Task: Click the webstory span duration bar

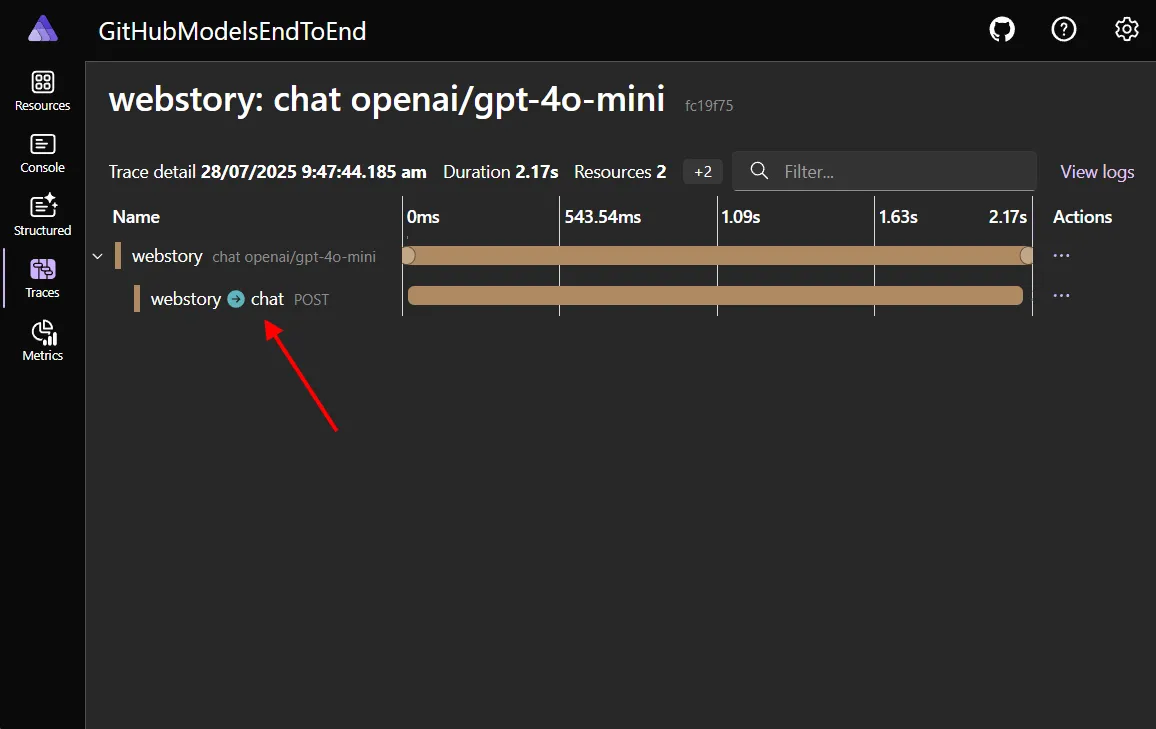Action: 715,255
